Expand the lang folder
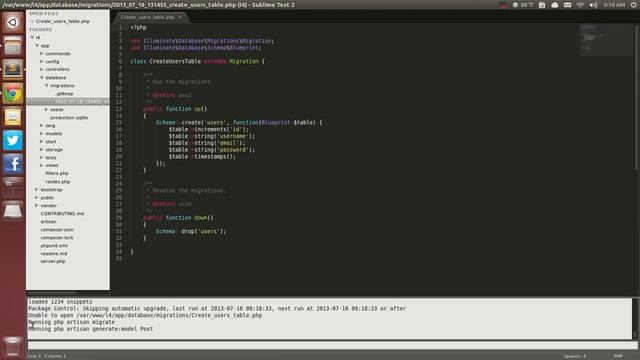640x360 pixels. tap(42, 125)
